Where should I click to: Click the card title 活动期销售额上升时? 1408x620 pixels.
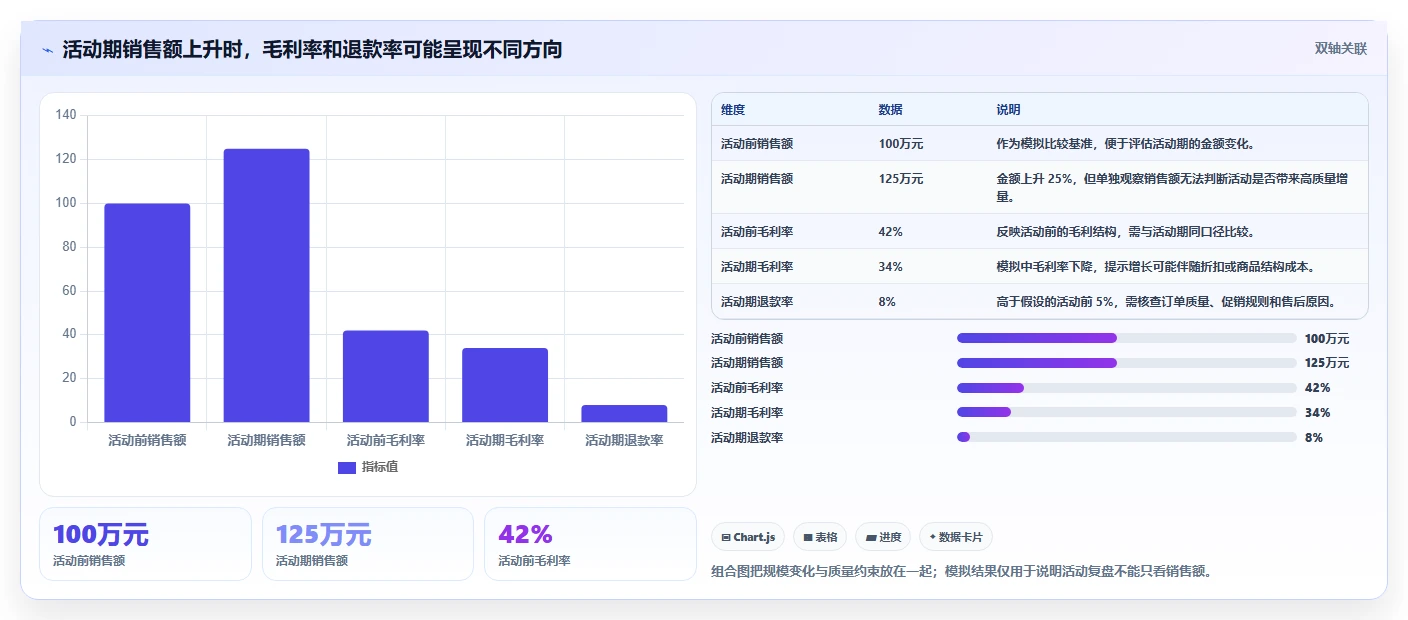(x=312, y=50)
